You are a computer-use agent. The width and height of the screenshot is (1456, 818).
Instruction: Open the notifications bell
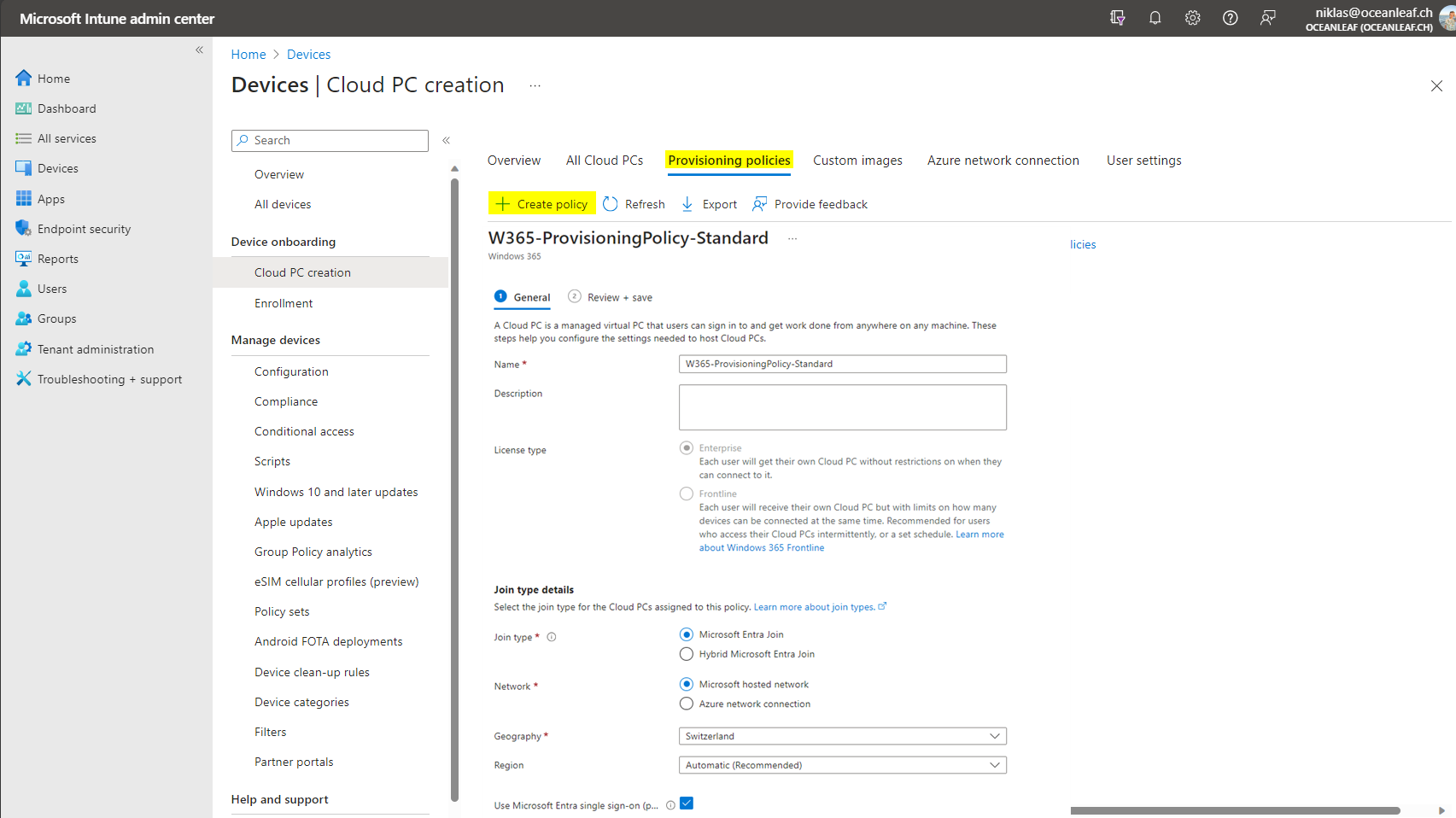[1155, 18]
